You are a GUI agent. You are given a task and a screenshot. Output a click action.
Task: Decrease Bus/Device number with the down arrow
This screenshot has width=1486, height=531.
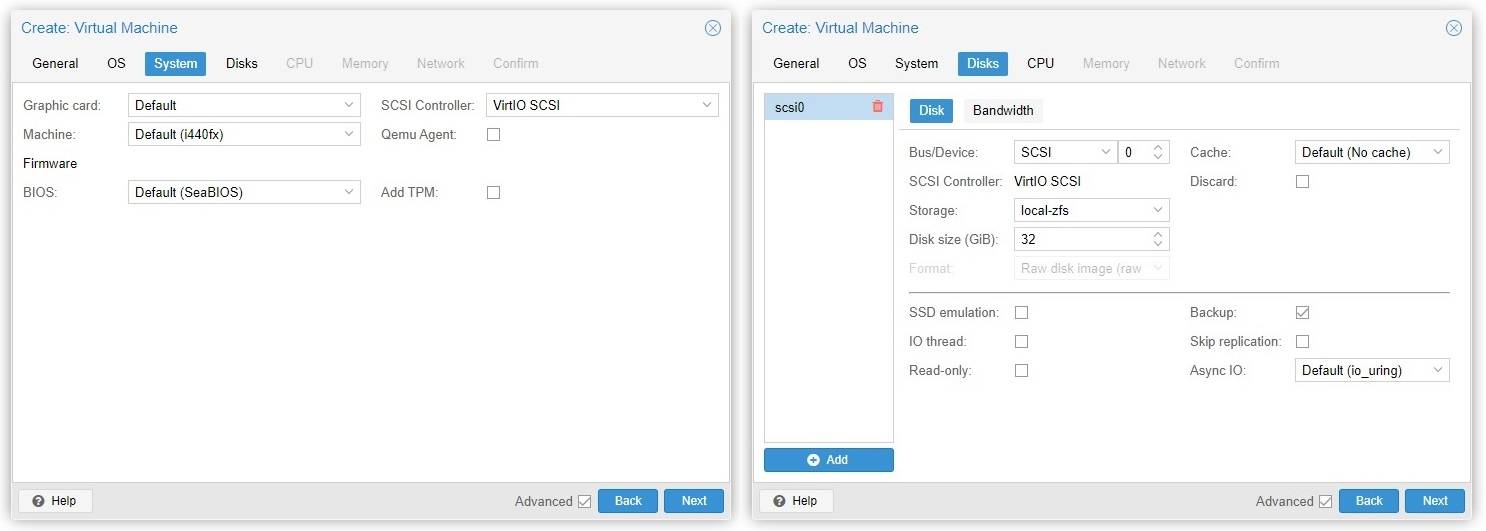pyautogui.click(x=1158, y=157)
